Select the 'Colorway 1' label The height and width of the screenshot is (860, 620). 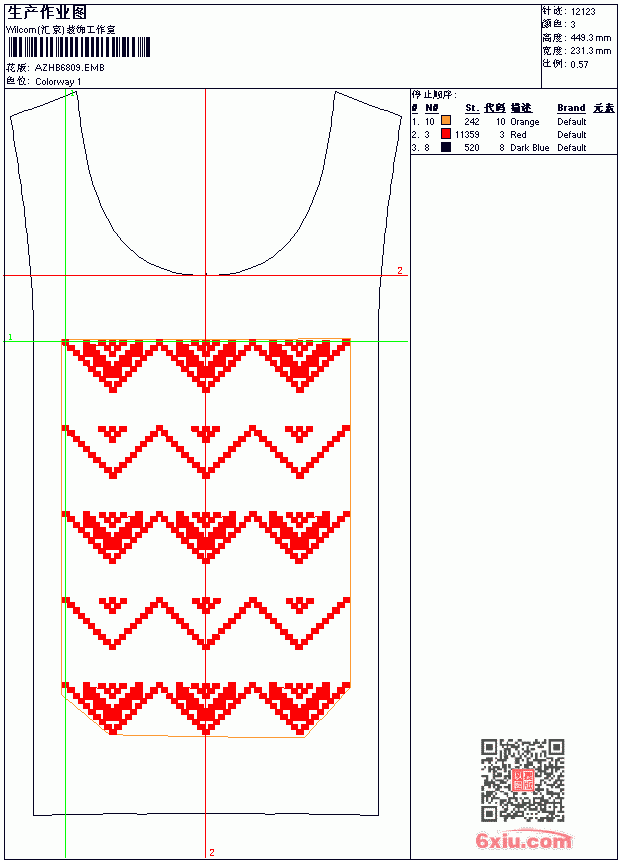pyautogui.click(x=58, y=82)
